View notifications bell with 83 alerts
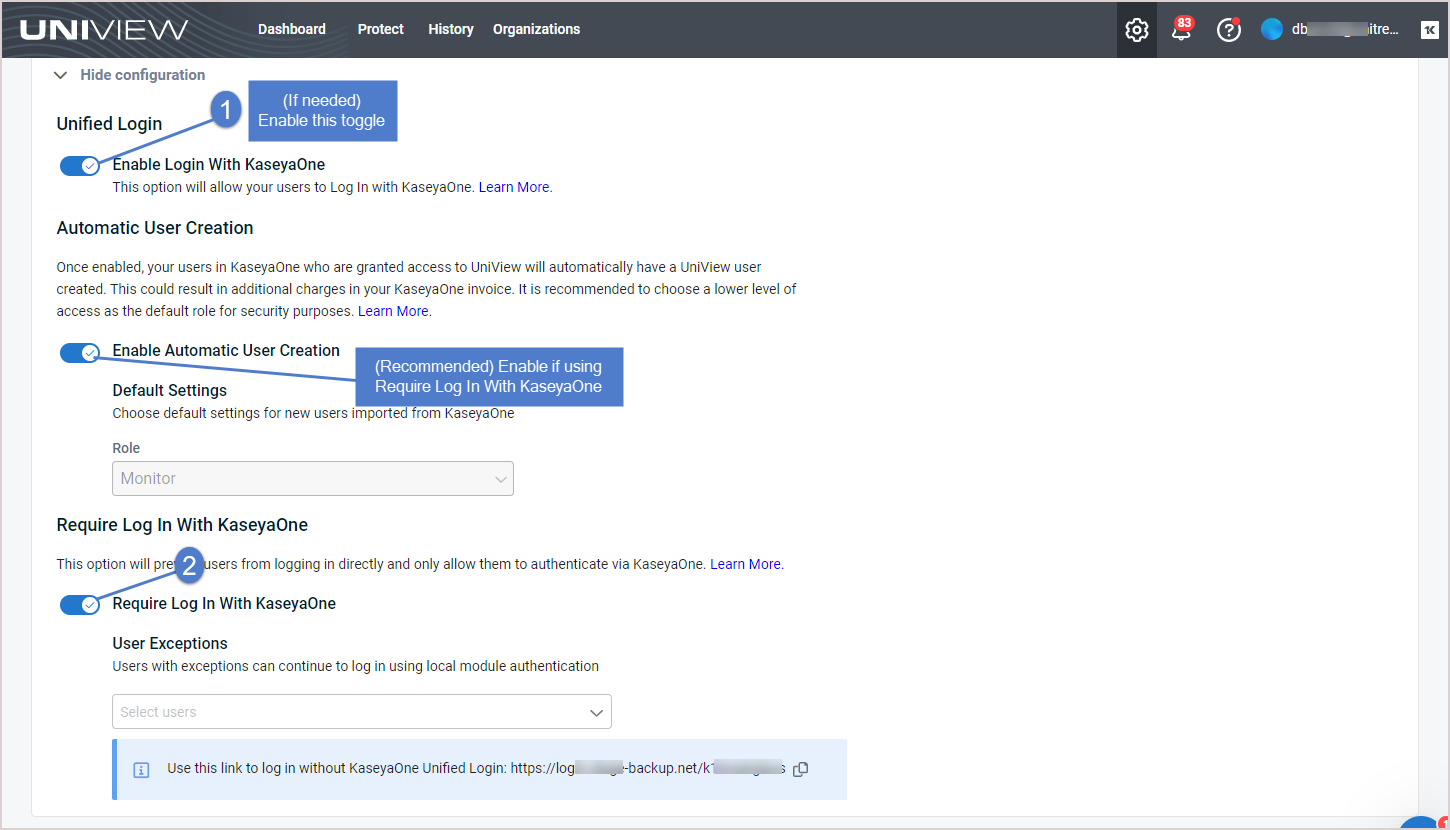The height and width of the screenshot is (830, 1450). click(1181, 29)
